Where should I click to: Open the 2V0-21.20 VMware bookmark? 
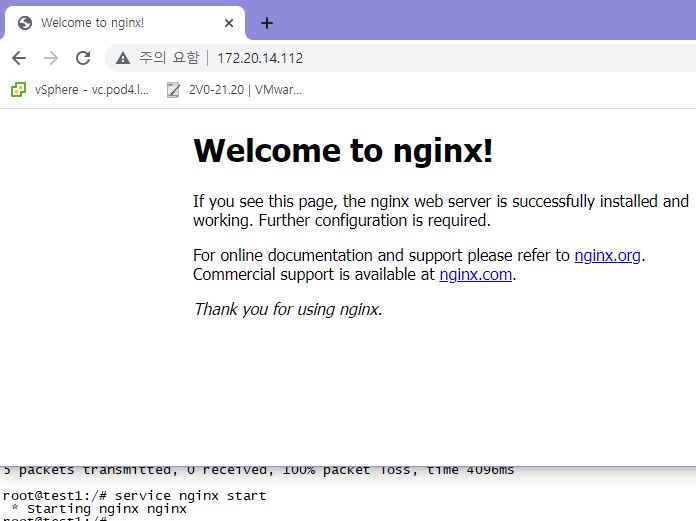(234, 90)
